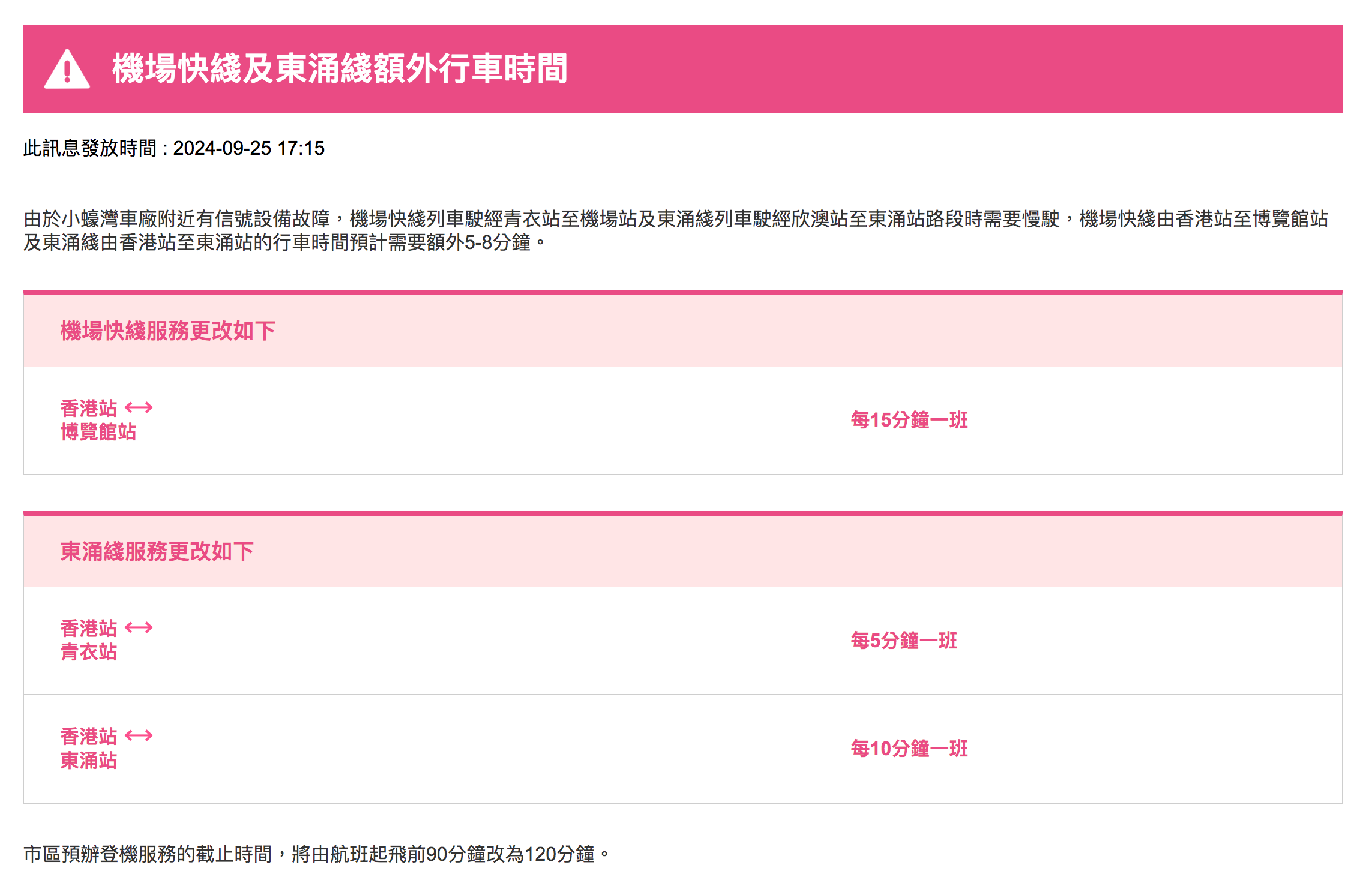Click the 東涌站 station name
Viewport: 1372px width, 871px height.
coord(89,761)
